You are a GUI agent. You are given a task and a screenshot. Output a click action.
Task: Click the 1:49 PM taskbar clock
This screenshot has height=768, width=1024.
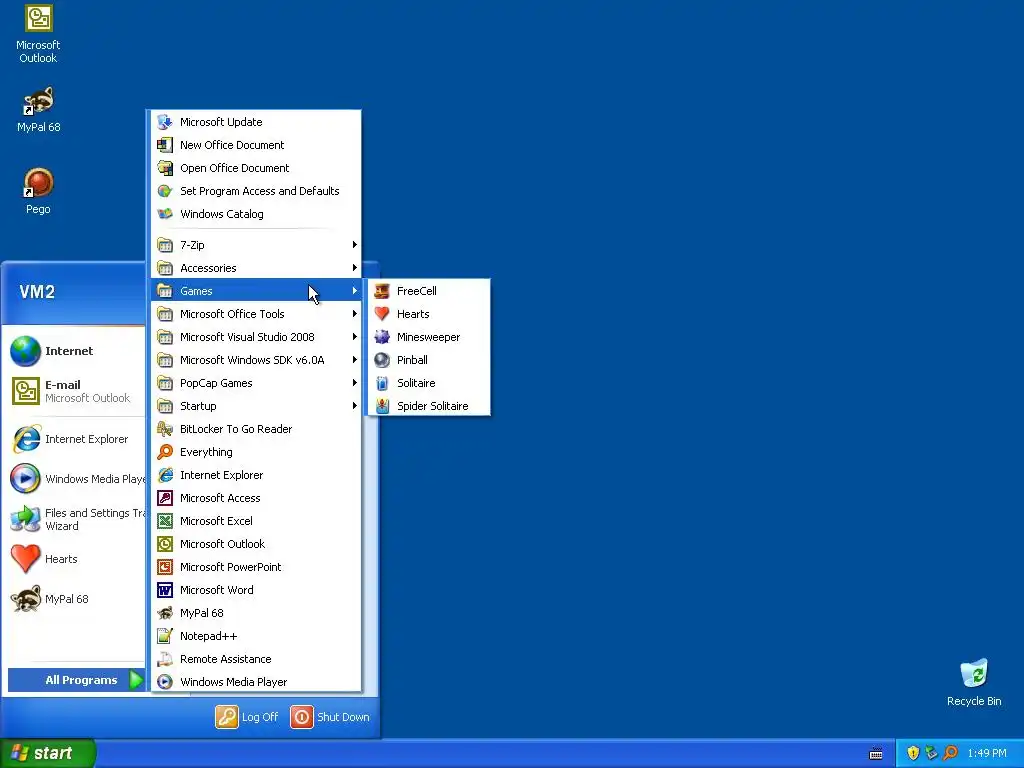pyautogui.click(x=987, y=753)
